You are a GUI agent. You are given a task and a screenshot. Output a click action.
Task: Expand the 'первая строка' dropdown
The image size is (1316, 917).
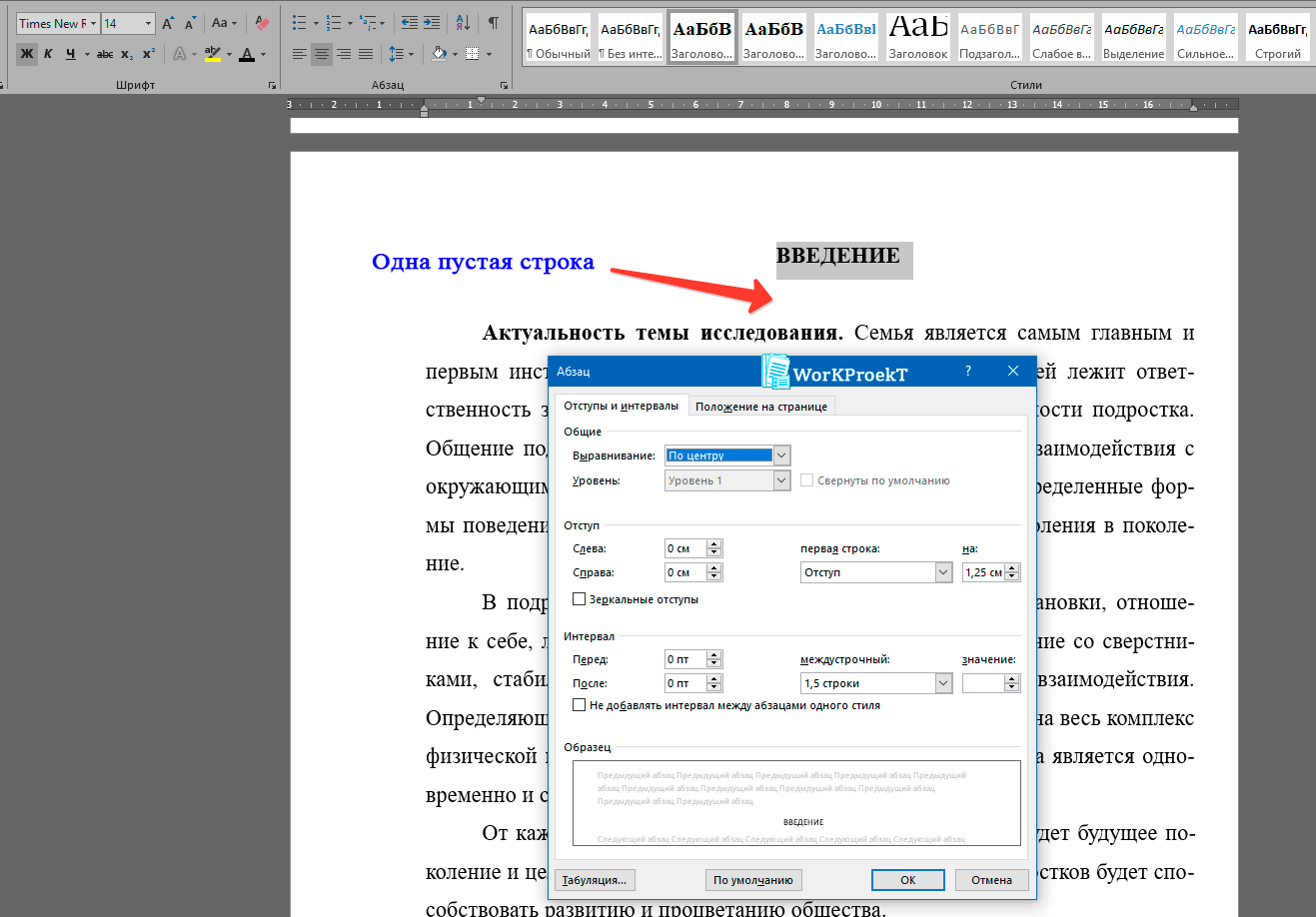[943, 572]
